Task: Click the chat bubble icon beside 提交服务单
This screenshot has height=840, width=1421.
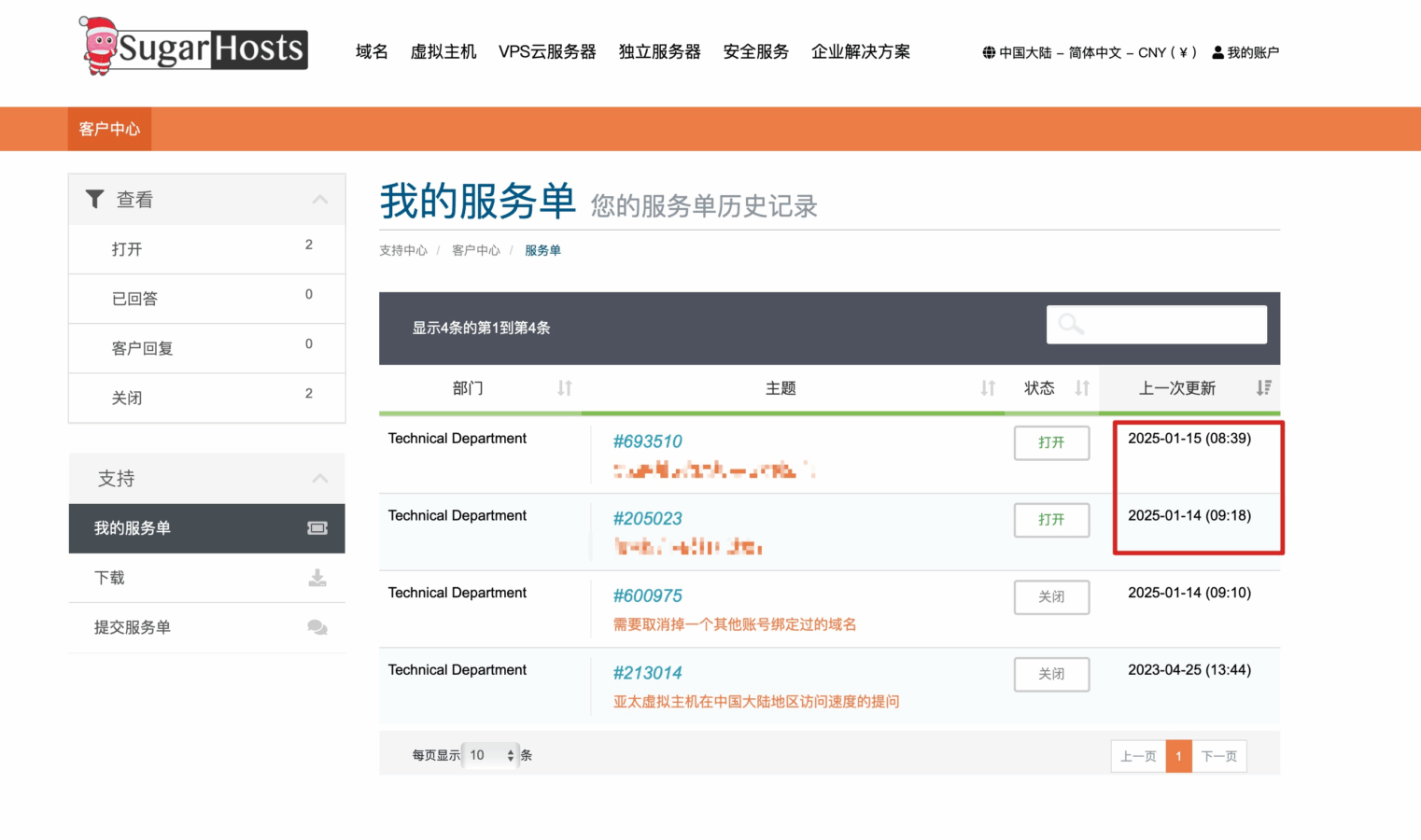Action: (317, 627)
